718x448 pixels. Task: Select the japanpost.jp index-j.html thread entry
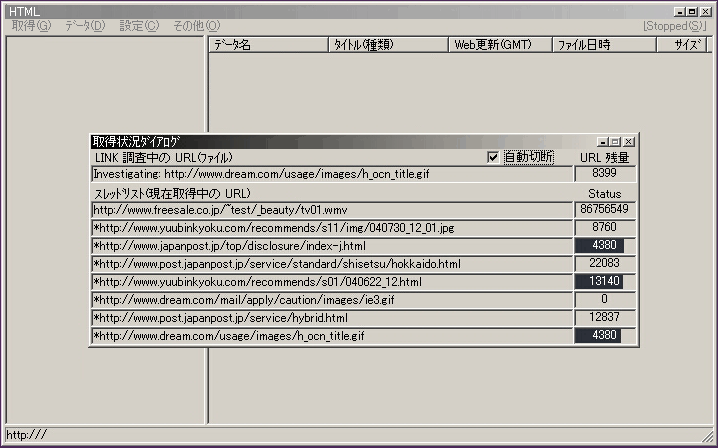(x=330, y=246)
